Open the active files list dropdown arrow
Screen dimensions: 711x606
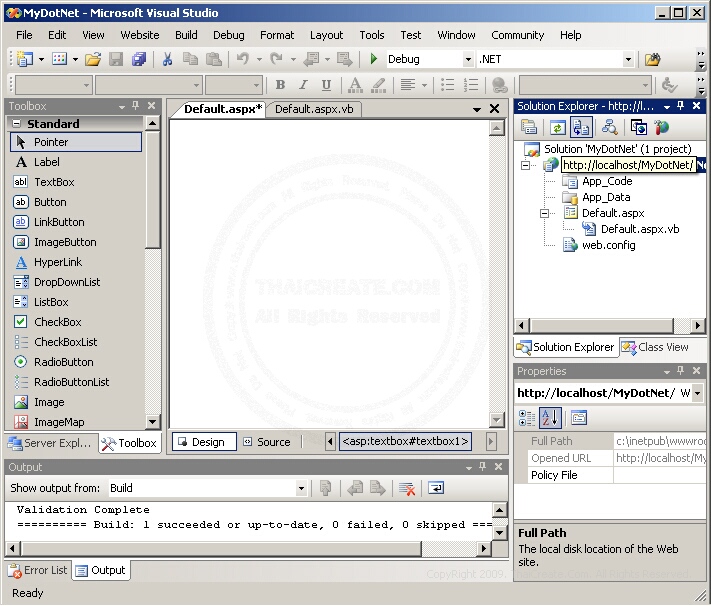477,109
